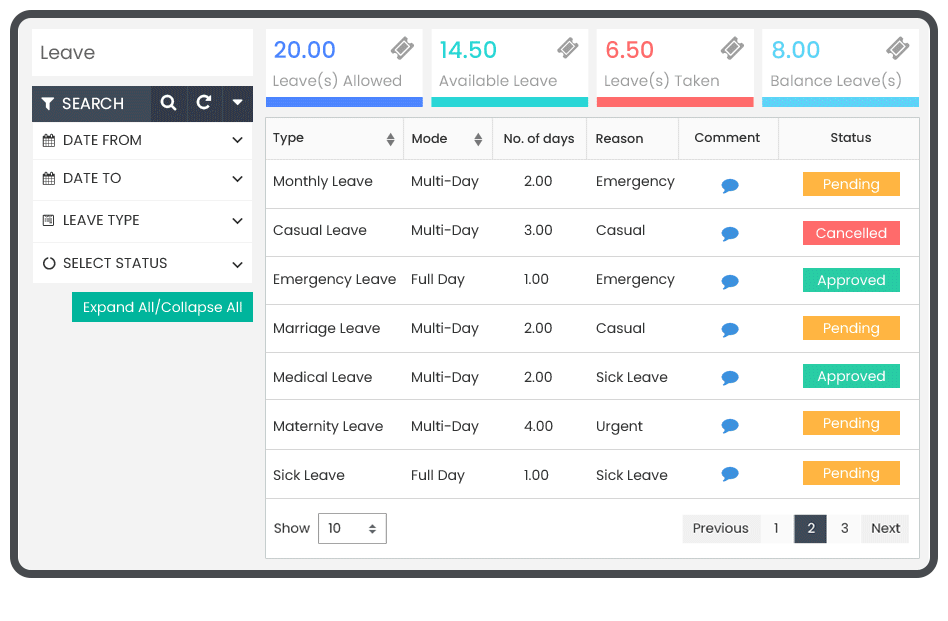This screenshot has height=621, width=948.
Task: Open search bar caret dropdown
Action: [x=237, y=103]
